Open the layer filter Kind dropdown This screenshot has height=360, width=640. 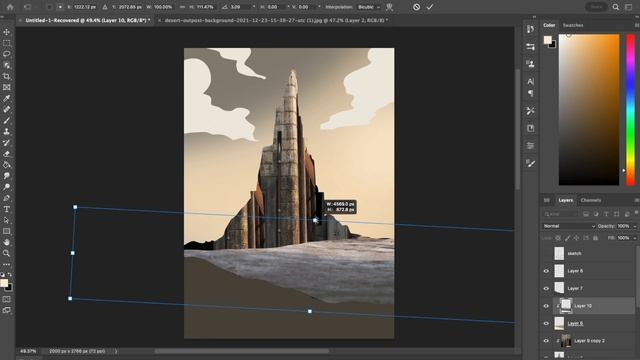(x=561, y=214)
